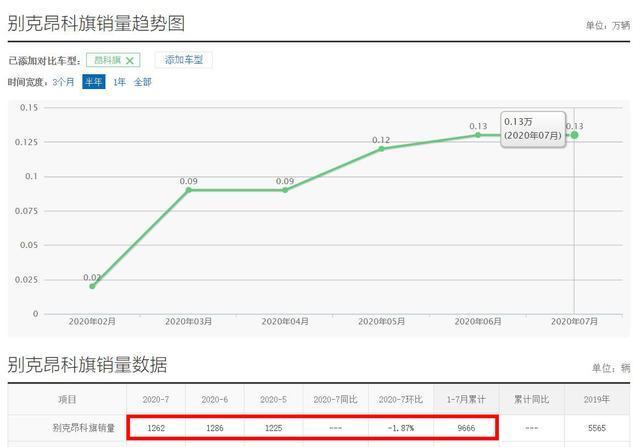Click the 项目 column header
The image size is (640, 447).
[67, 399]
